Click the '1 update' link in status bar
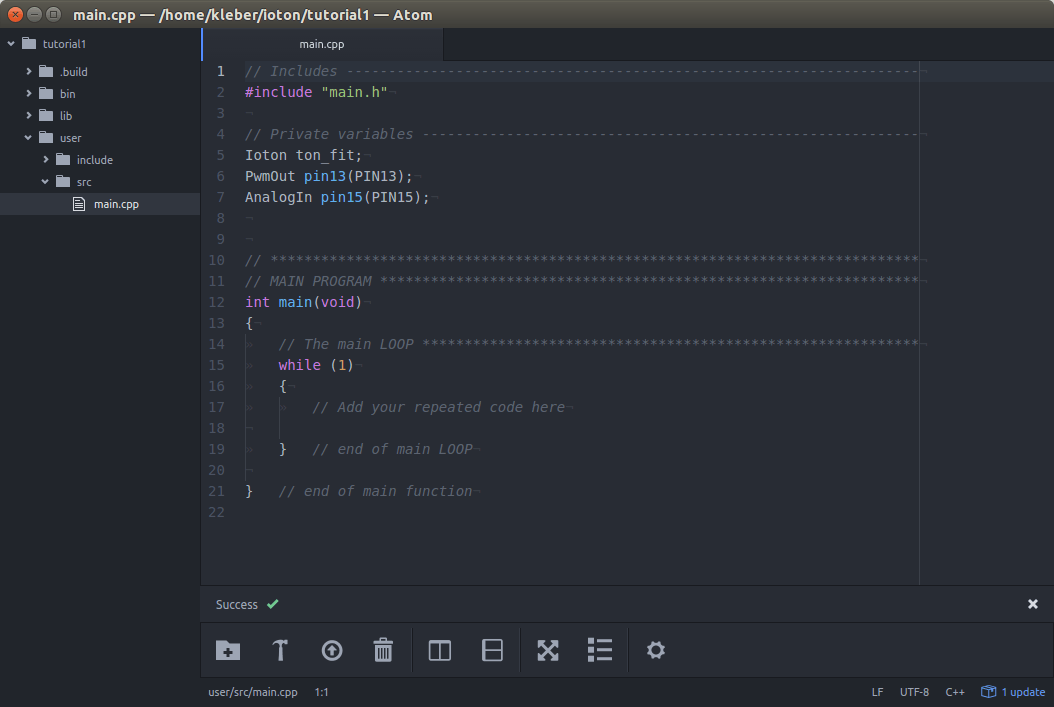Image resolution: width=1054 pixels, height=707 pixels. (x=1023, y=692)
